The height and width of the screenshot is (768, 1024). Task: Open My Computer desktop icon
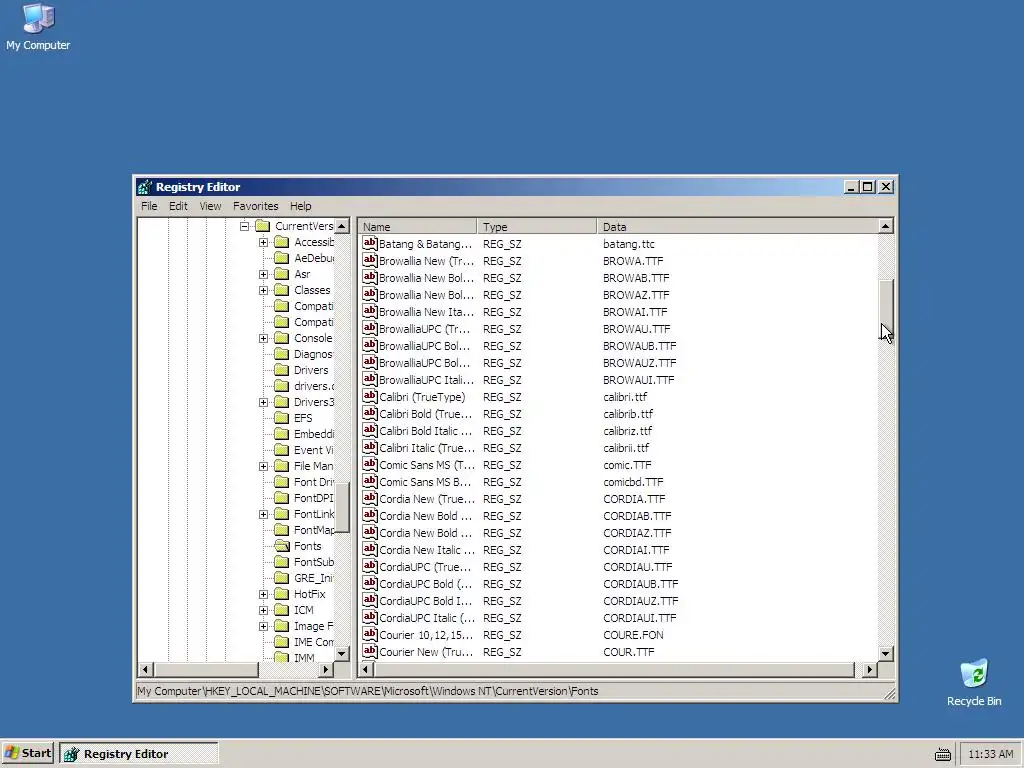pos(38,27)
